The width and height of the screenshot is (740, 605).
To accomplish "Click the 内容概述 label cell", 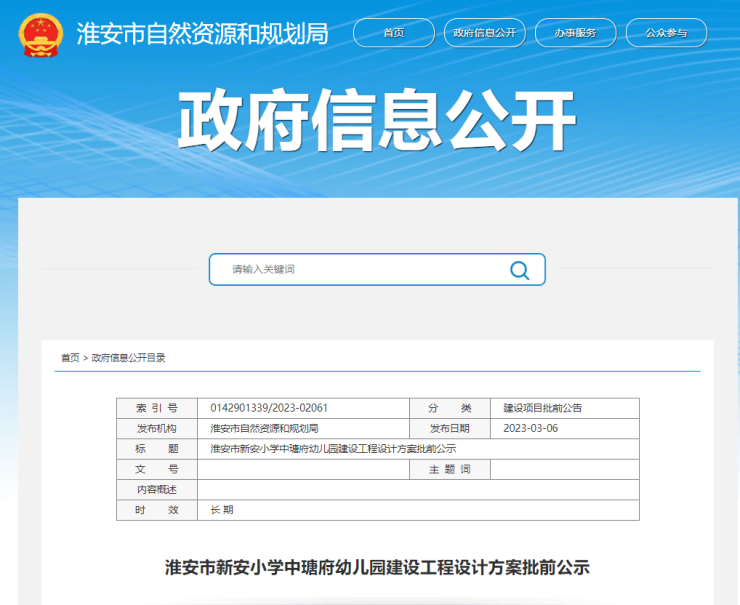I will tap(157, 489).
